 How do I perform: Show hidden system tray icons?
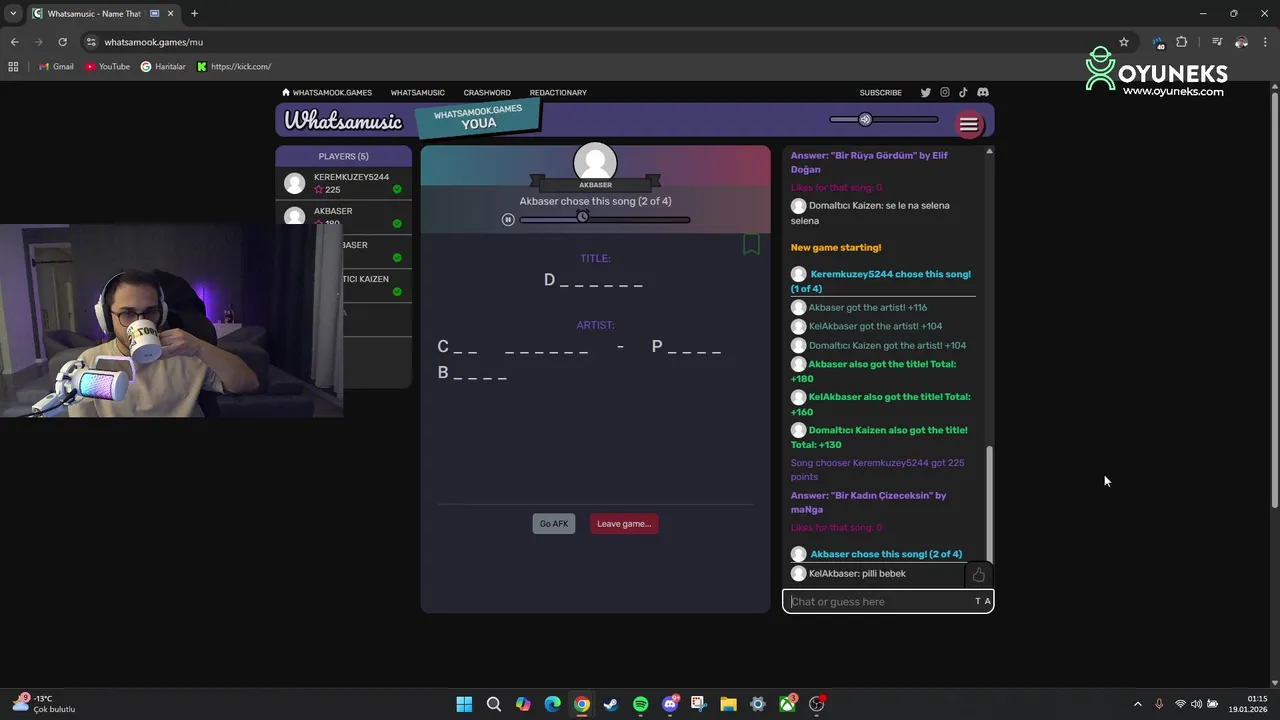[1137, 704]
